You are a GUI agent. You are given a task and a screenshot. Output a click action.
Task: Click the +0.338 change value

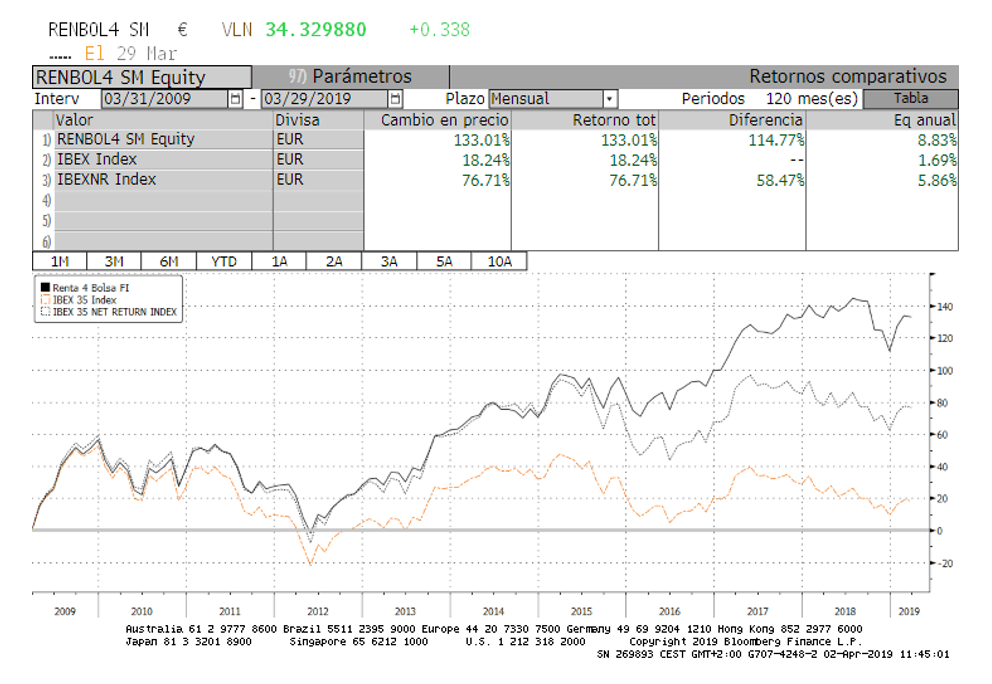[439, 30]
